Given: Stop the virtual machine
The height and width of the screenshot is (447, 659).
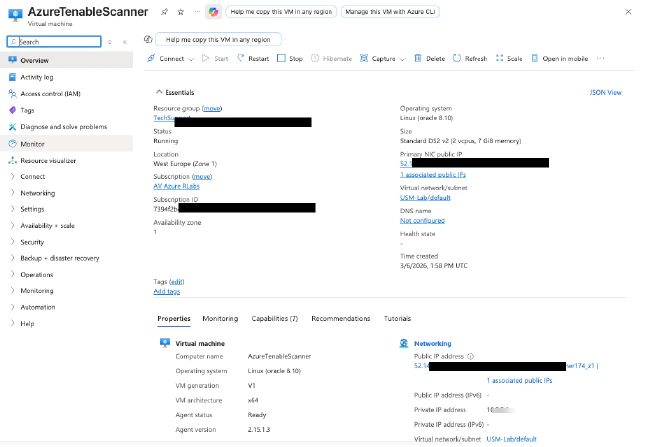Looking at the screenshot, I should pyautogui.click(x=290, y=58).
